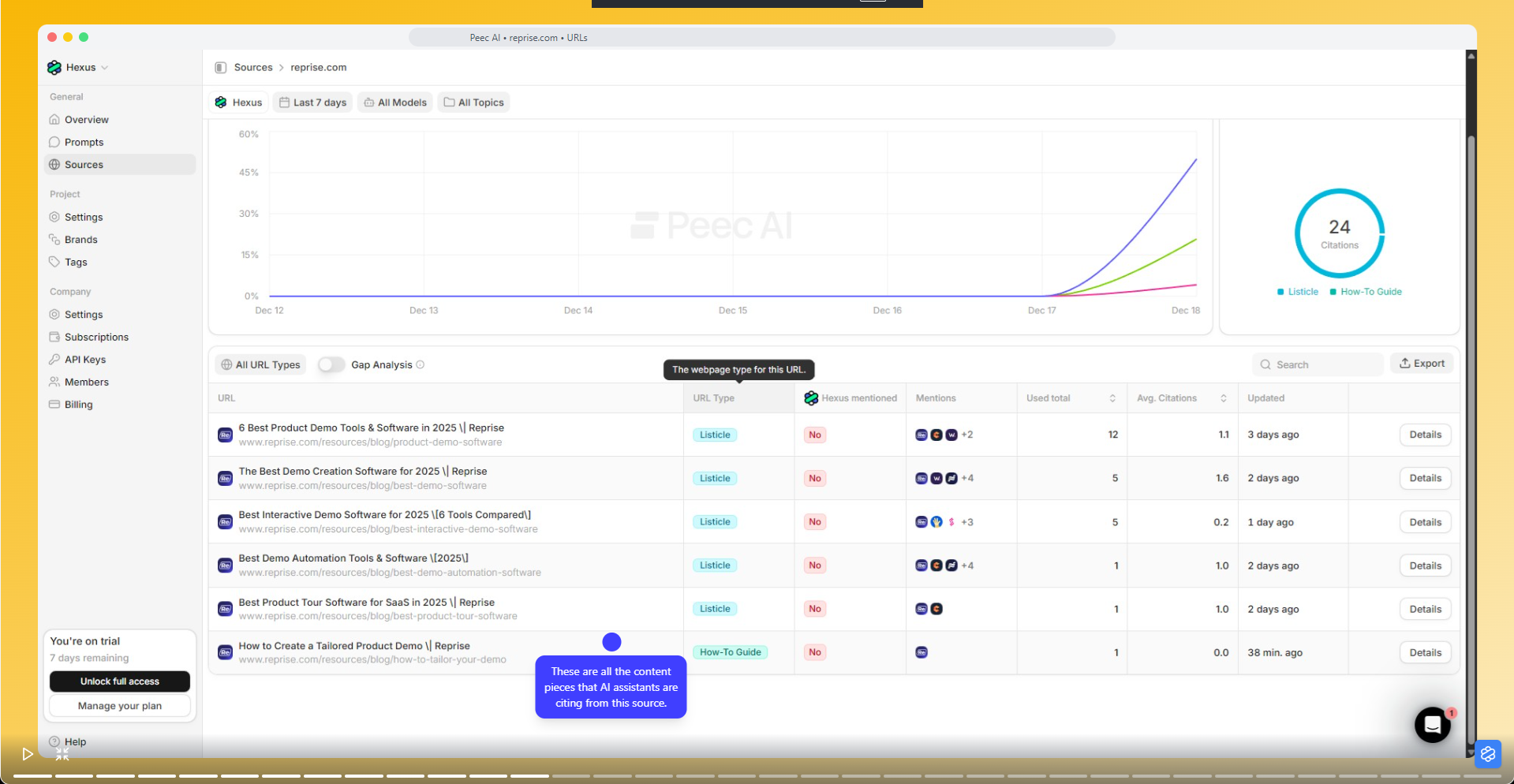Open Details for Best Interactive Demo Software
The image size is (1514, 784).
pos(1426,522)
